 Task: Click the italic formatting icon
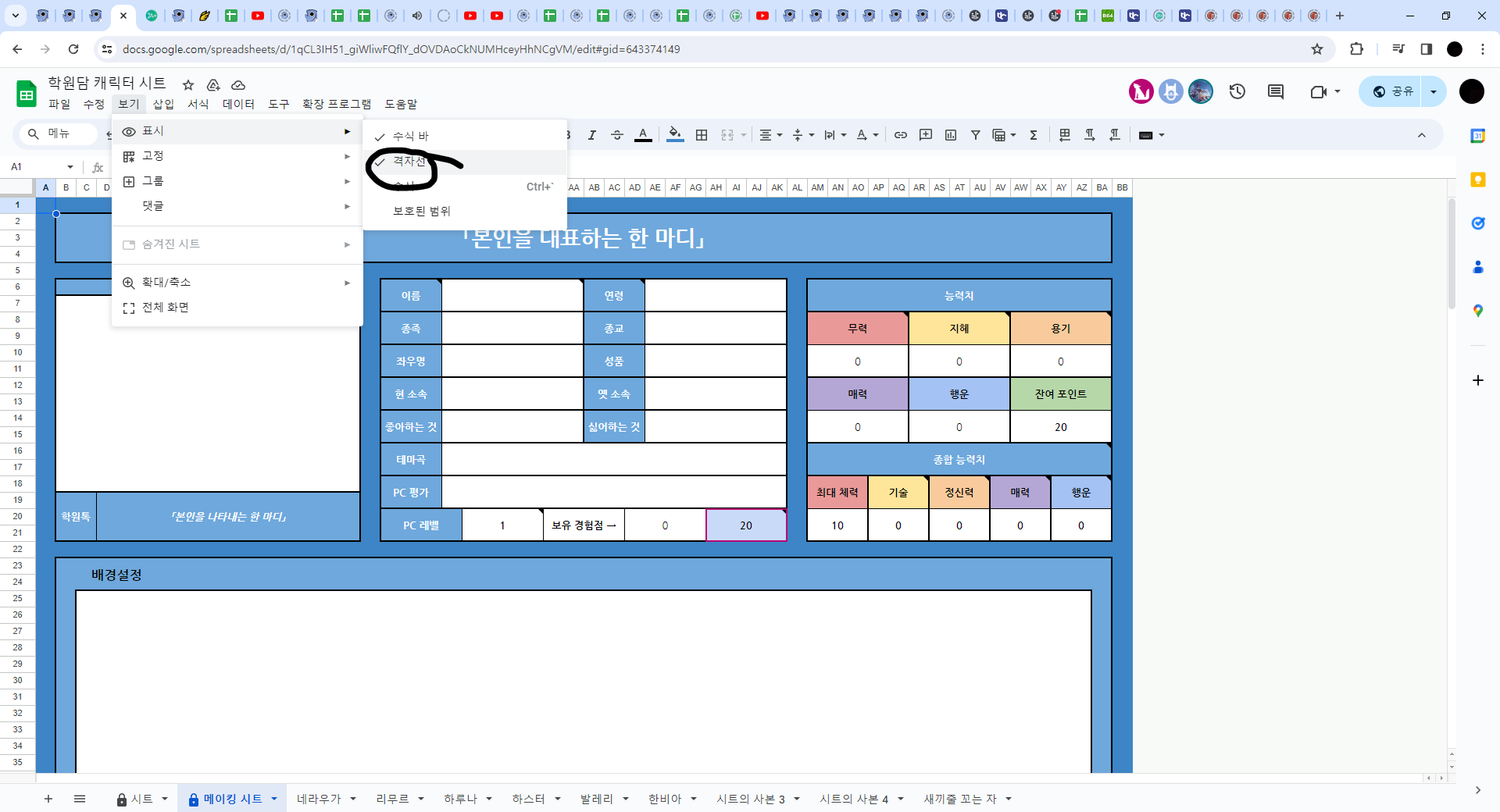(x=591, y=135)
